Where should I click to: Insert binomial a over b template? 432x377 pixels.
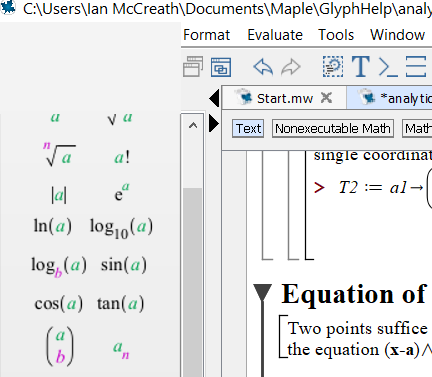point(60,346)
